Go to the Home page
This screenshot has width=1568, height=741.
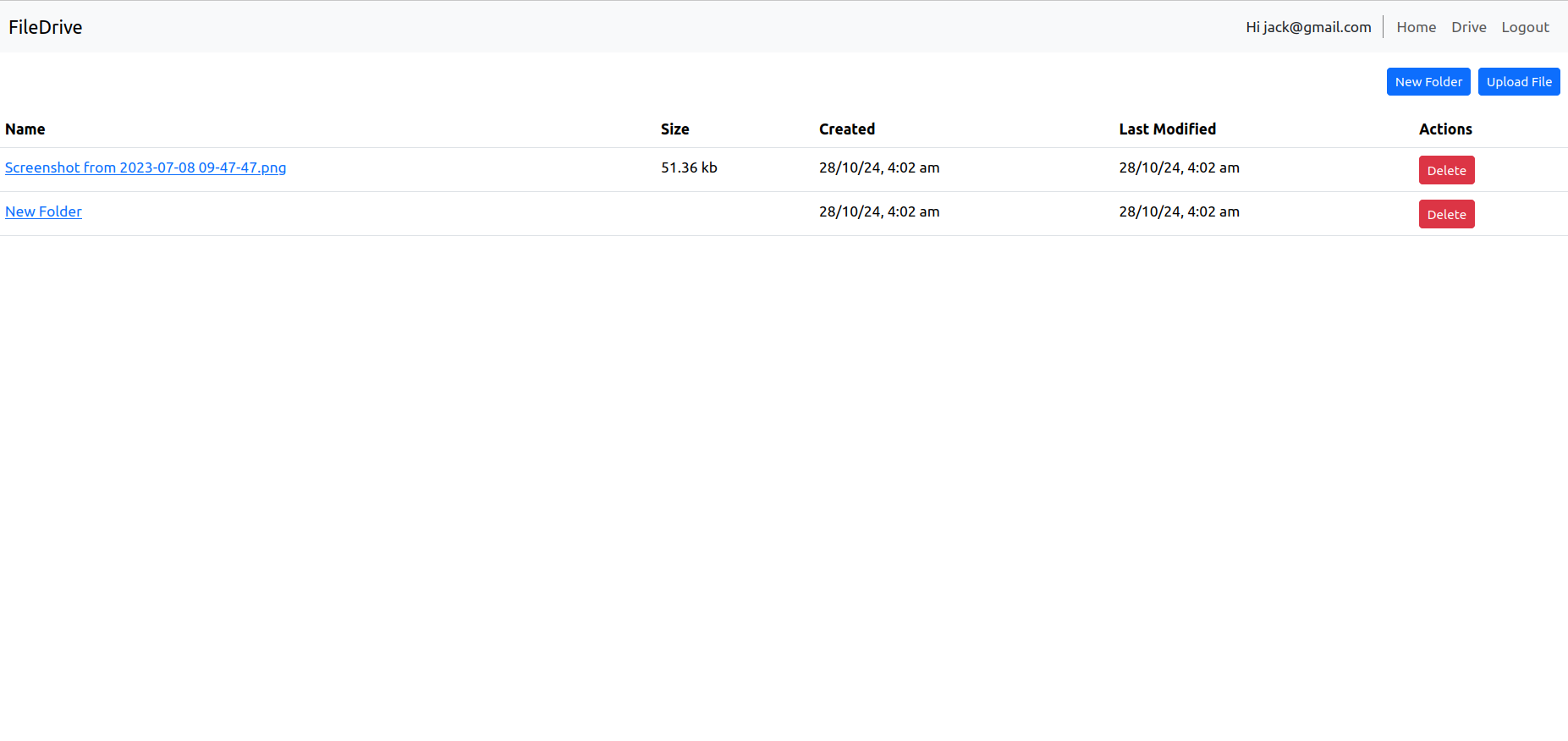[1416, 27]
